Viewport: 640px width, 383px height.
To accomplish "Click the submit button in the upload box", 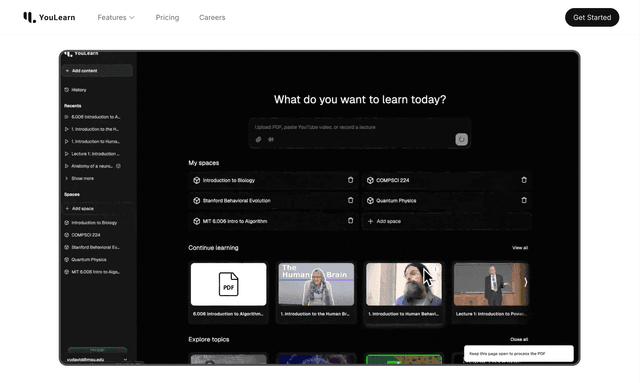I will coord(461,139).
